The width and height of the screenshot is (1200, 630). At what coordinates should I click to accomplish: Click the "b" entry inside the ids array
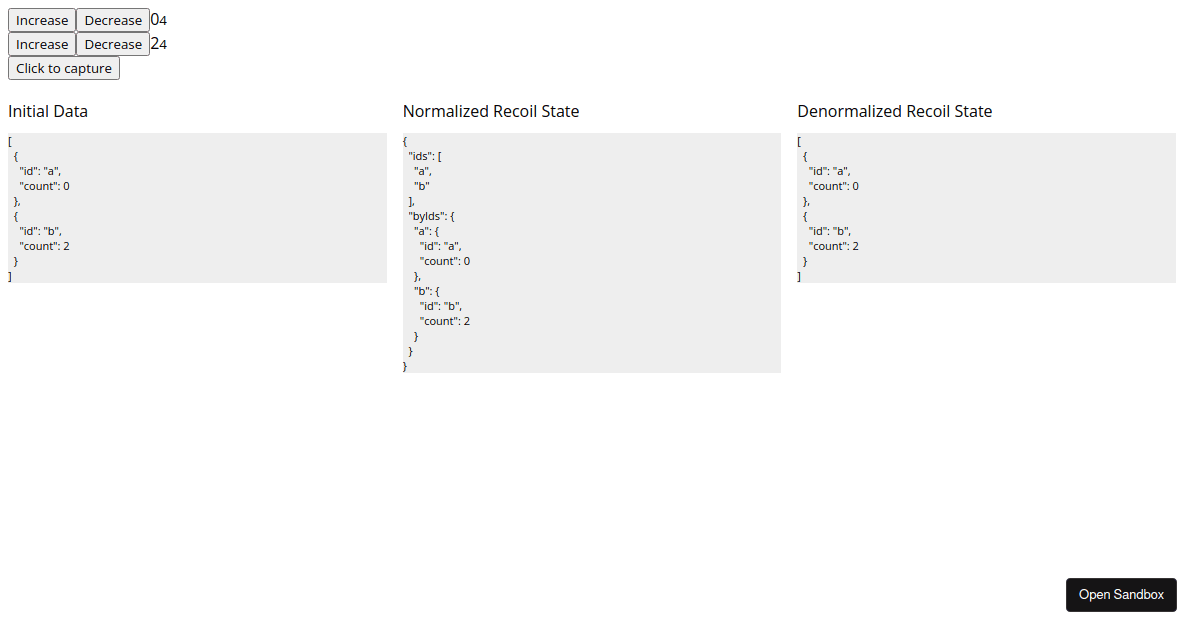(x=419, y=185)
